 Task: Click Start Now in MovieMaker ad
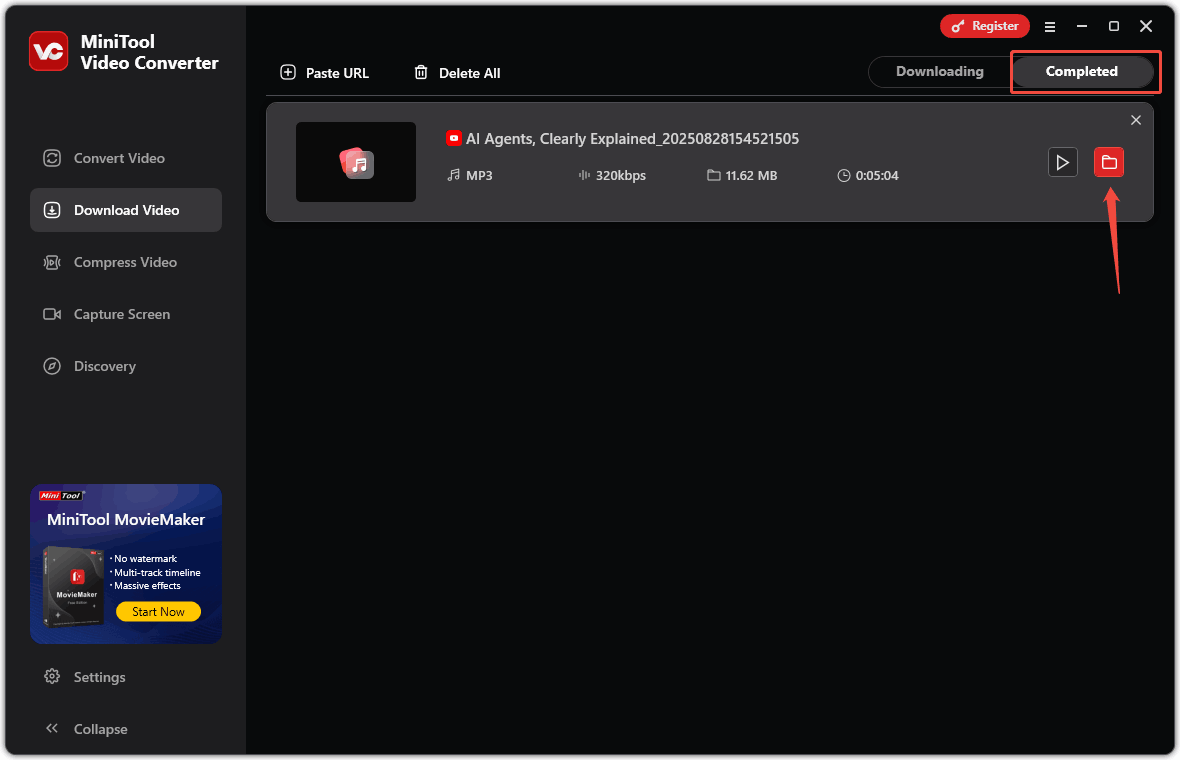point(158,612)
